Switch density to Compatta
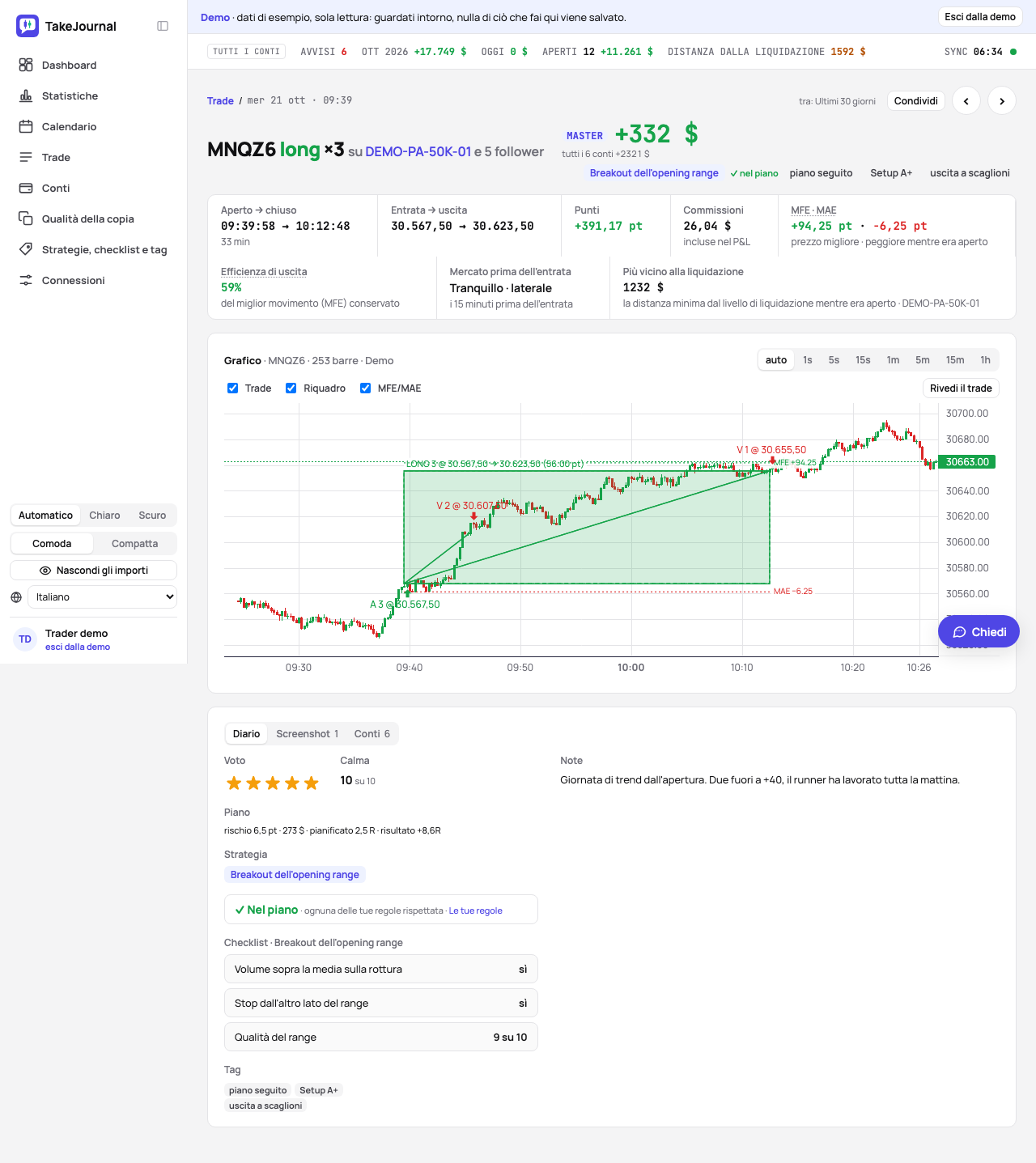This screenshot has width=1036, height=1163. [x=135, y=544]
